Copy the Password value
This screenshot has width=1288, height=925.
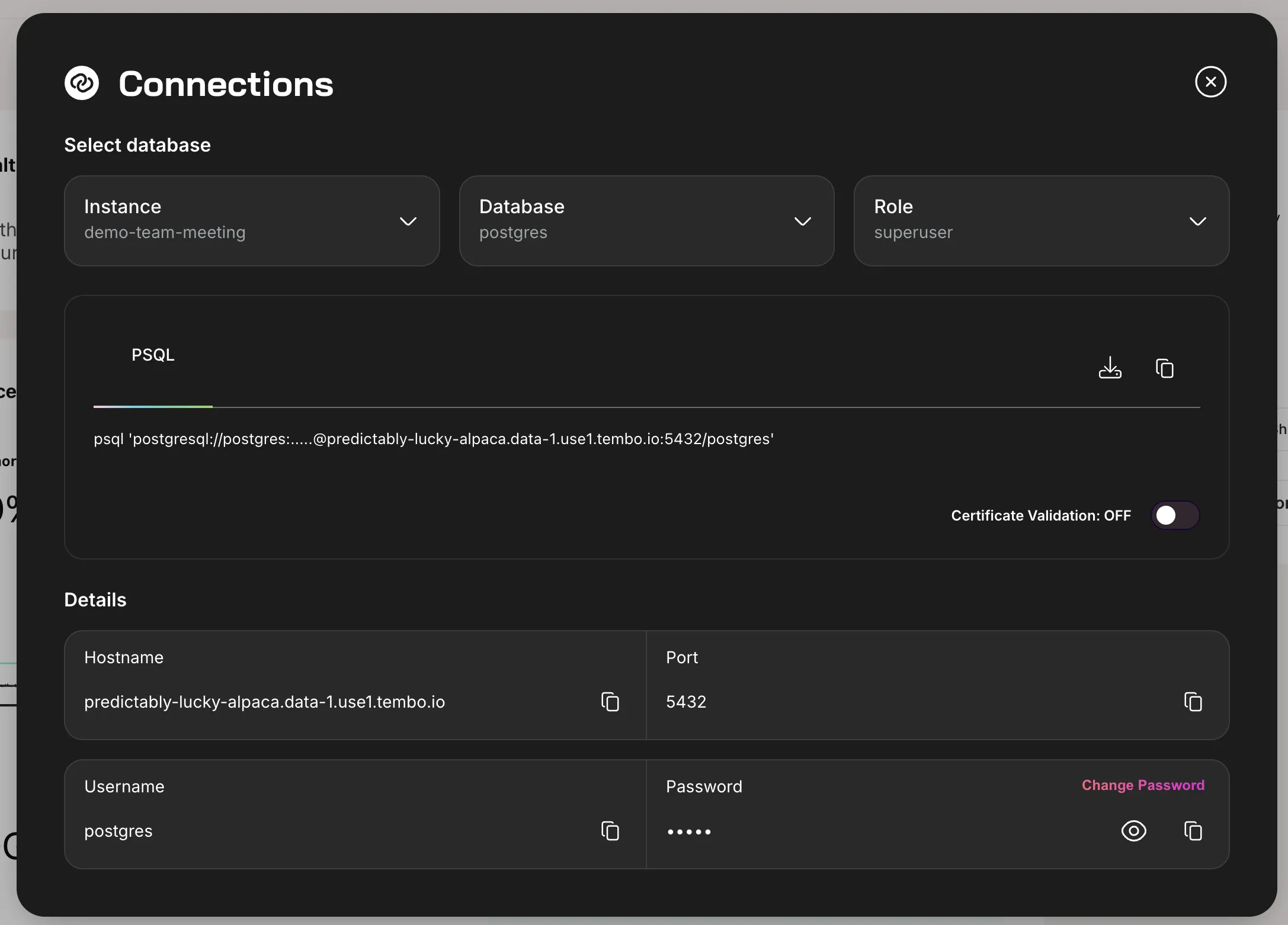tap(1193, 831)
